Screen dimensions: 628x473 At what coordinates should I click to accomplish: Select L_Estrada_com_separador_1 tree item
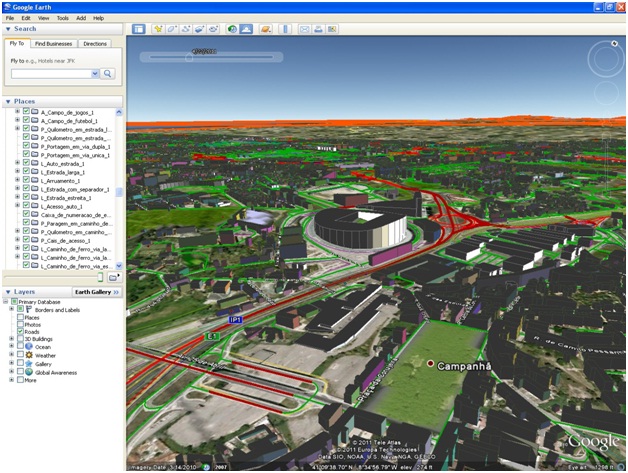(75, 189)
